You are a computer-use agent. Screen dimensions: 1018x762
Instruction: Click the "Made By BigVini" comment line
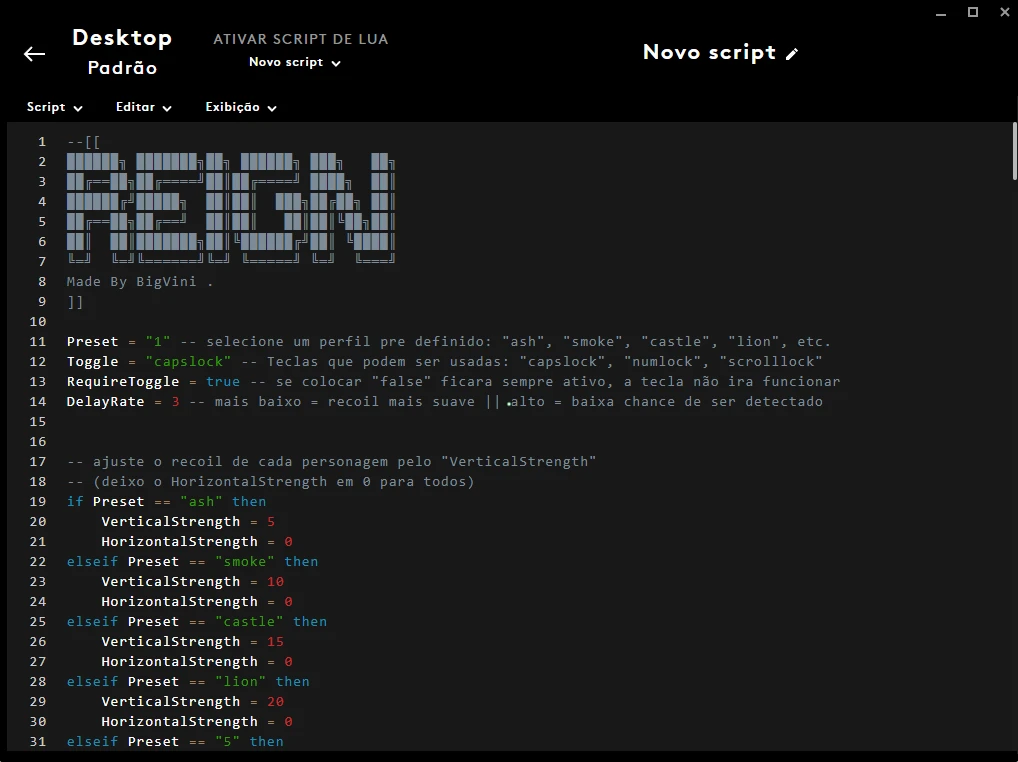[140, 281]
